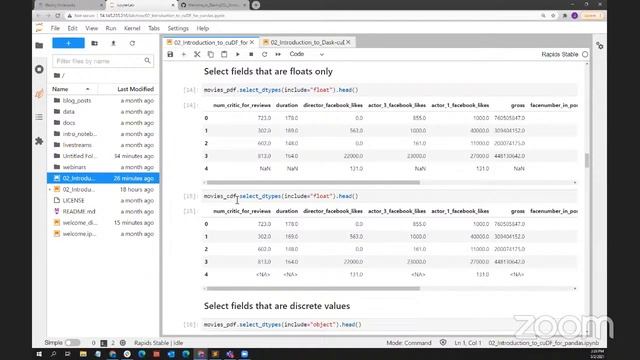Image resolution: width=640 pixels, height=360 pixels.
Task: Open the Code cell type dropdown
Action: tap(307, 54)
